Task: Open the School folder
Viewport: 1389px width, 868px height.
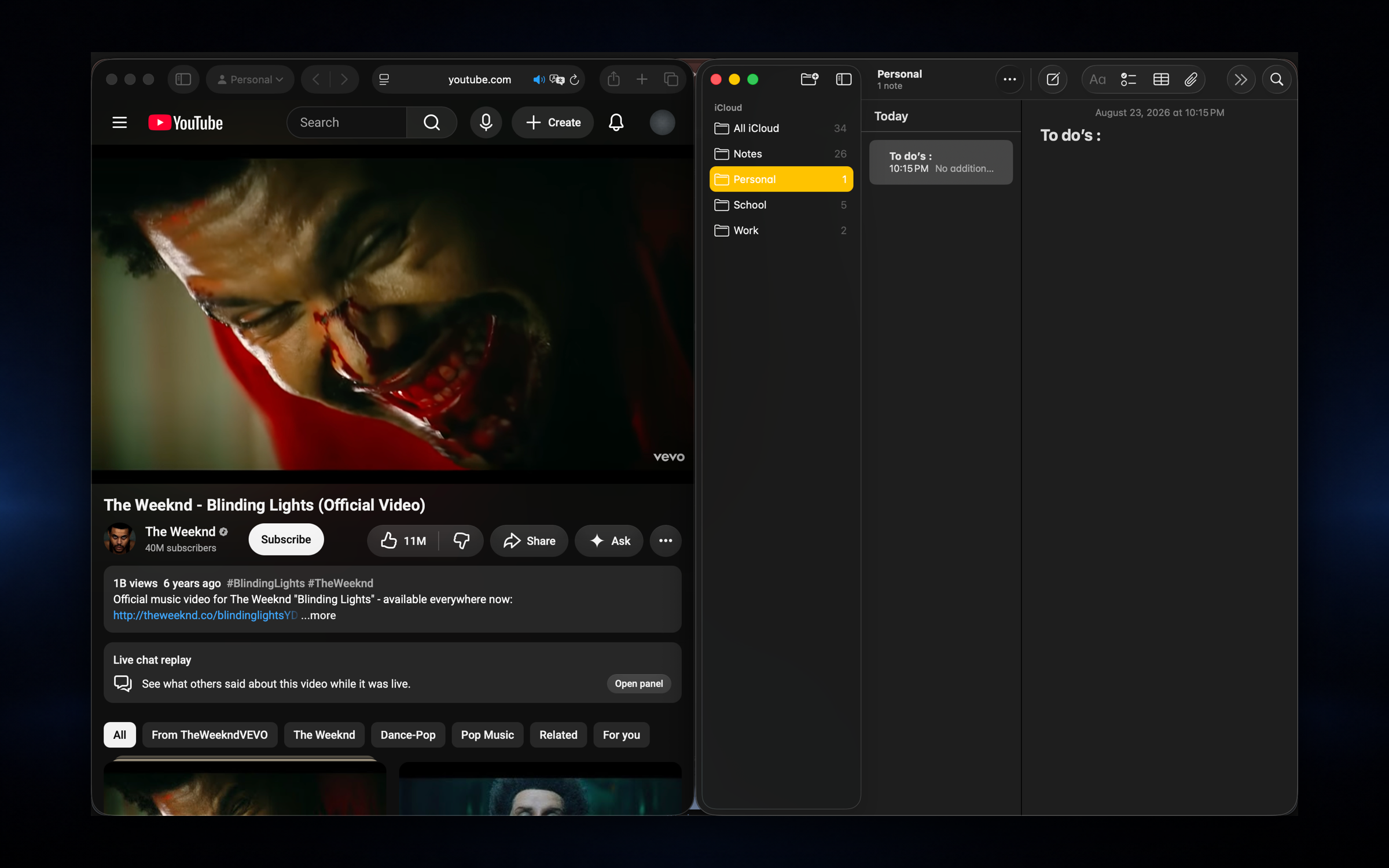Action: [781, 205]
